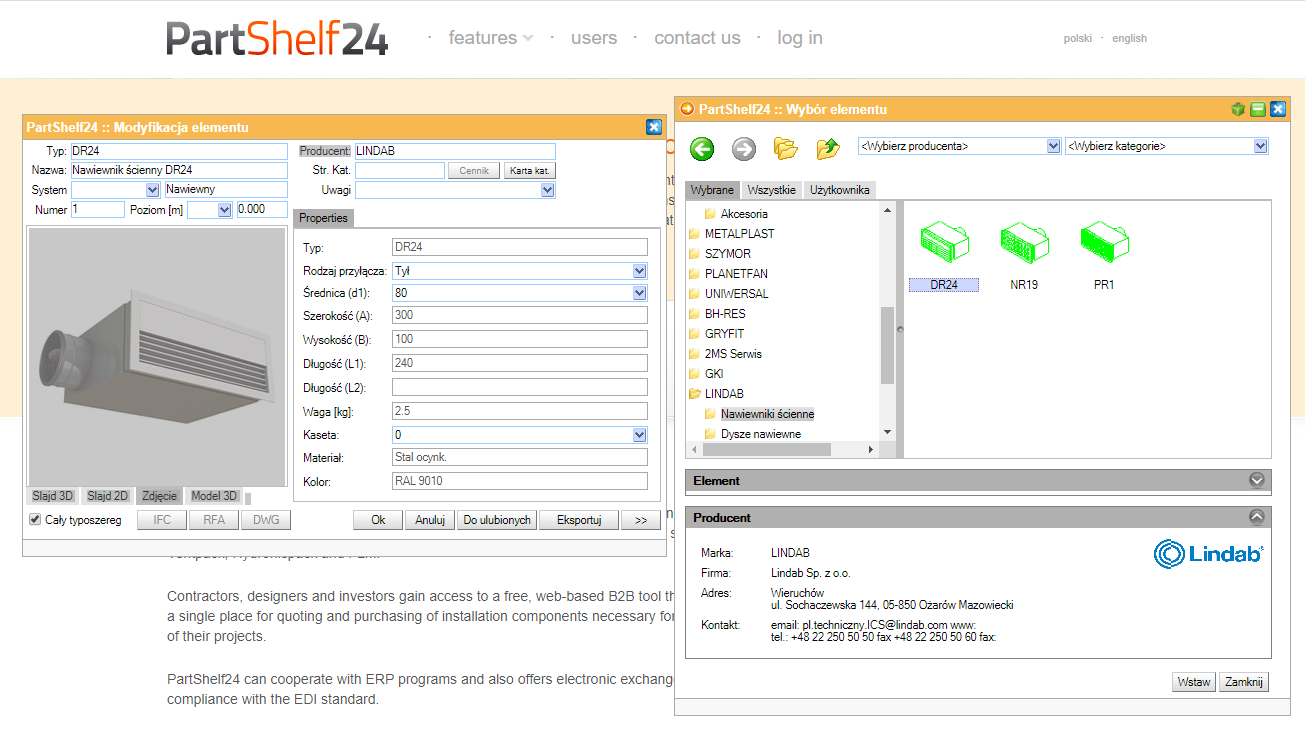
Task: Switch to the Wszystkie tab
Action: (771, 190)
